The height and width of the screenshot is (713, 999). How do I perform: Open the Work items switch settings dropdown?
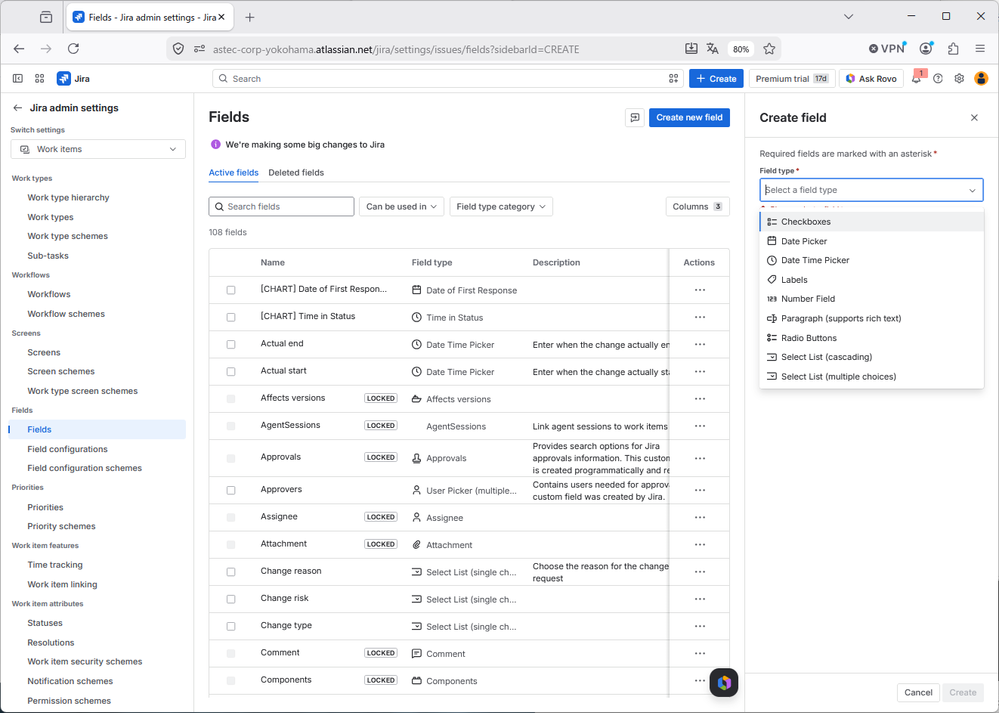(x=98, y=149)
